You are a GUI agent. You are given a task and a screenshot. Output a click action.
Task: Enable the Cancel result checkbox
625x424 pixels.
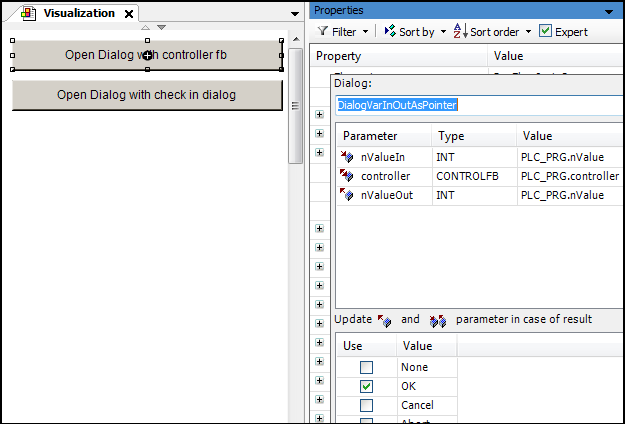pos(366,405)
